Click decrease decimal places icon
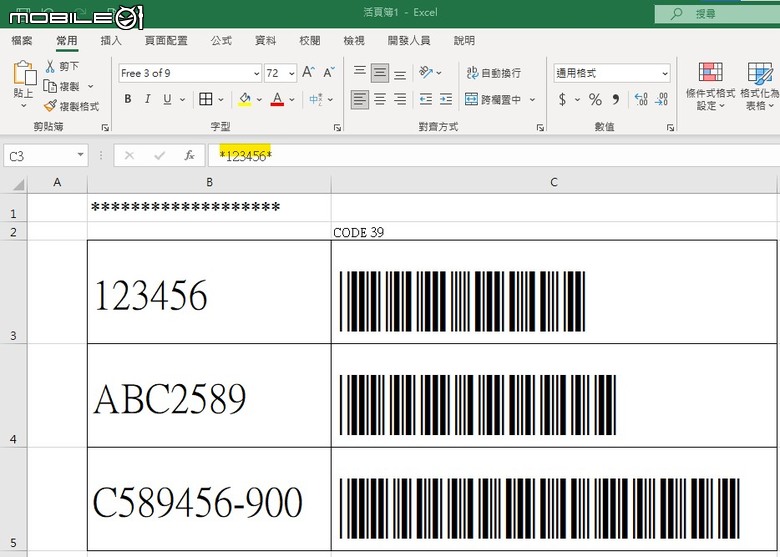 pos(662,99)
